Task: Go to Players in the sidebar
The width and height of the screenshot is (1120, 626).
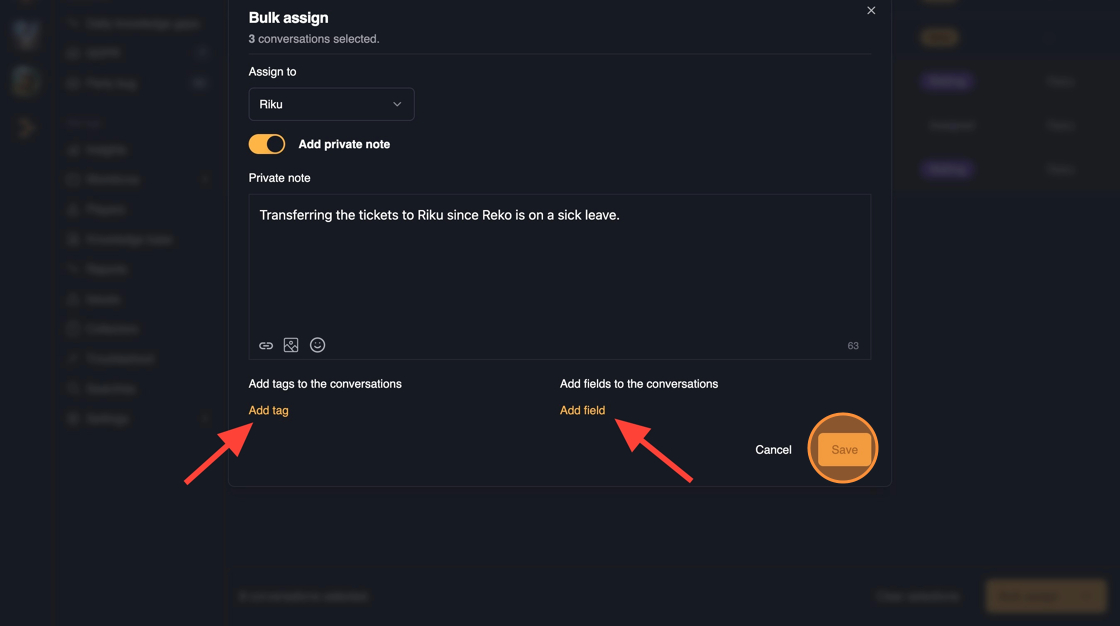Action: click(105, 210)
